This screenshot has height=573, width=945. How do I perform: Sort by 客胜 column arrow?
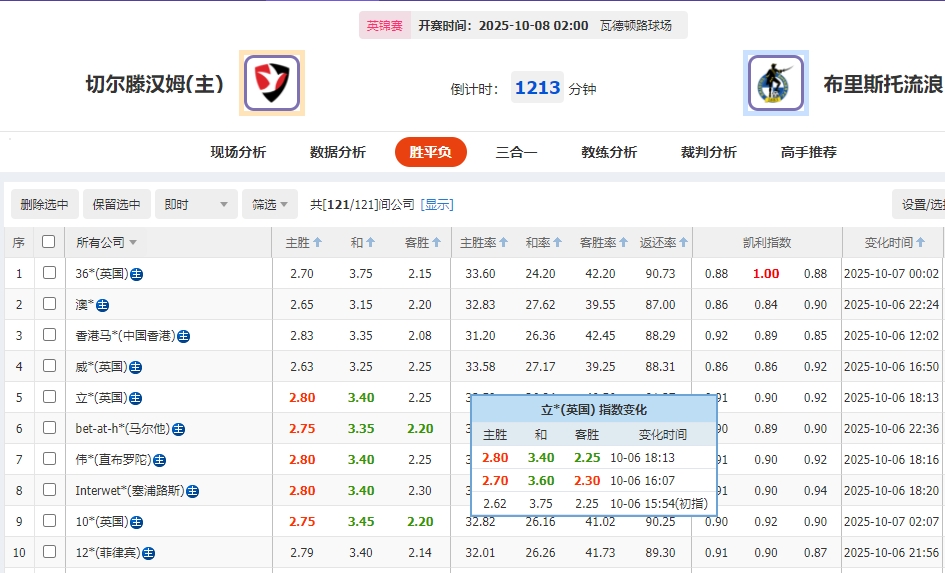(x=436, y=242)
